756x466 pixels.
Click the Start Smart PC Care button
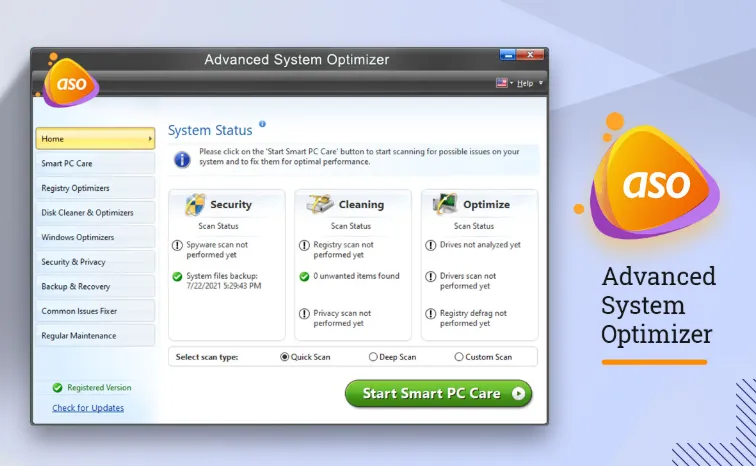point(438,394)
